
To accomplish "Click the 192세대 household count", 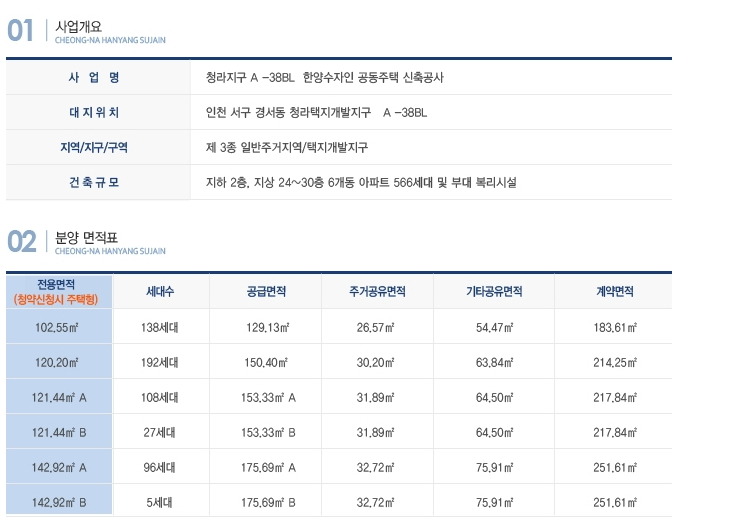I will [x=160, y=362].
